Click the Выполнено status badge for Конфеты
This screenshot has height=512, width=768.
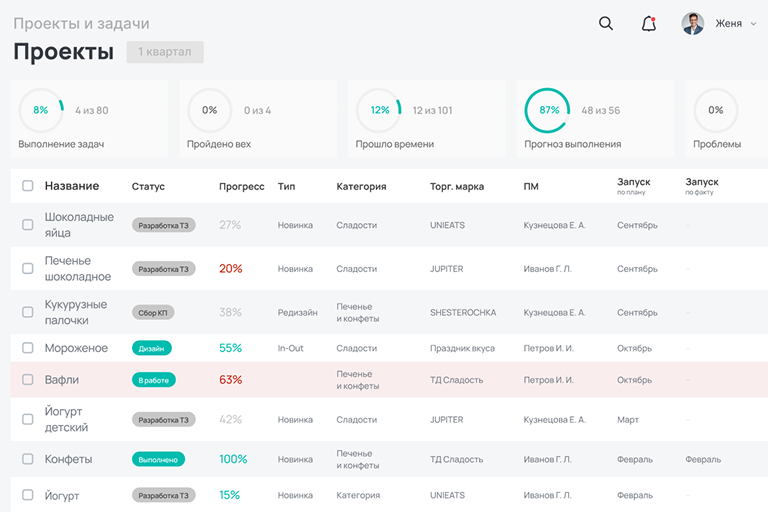(158, 459)
